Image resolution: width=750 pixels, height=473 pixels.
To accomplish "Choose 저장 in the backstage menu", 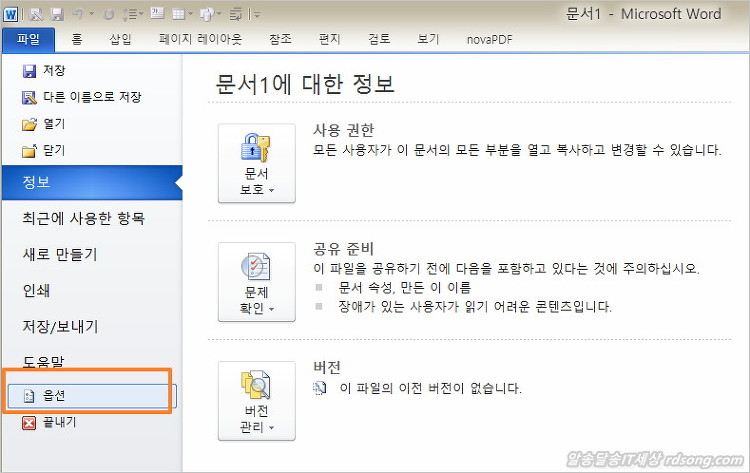I will tap(54, 71).
